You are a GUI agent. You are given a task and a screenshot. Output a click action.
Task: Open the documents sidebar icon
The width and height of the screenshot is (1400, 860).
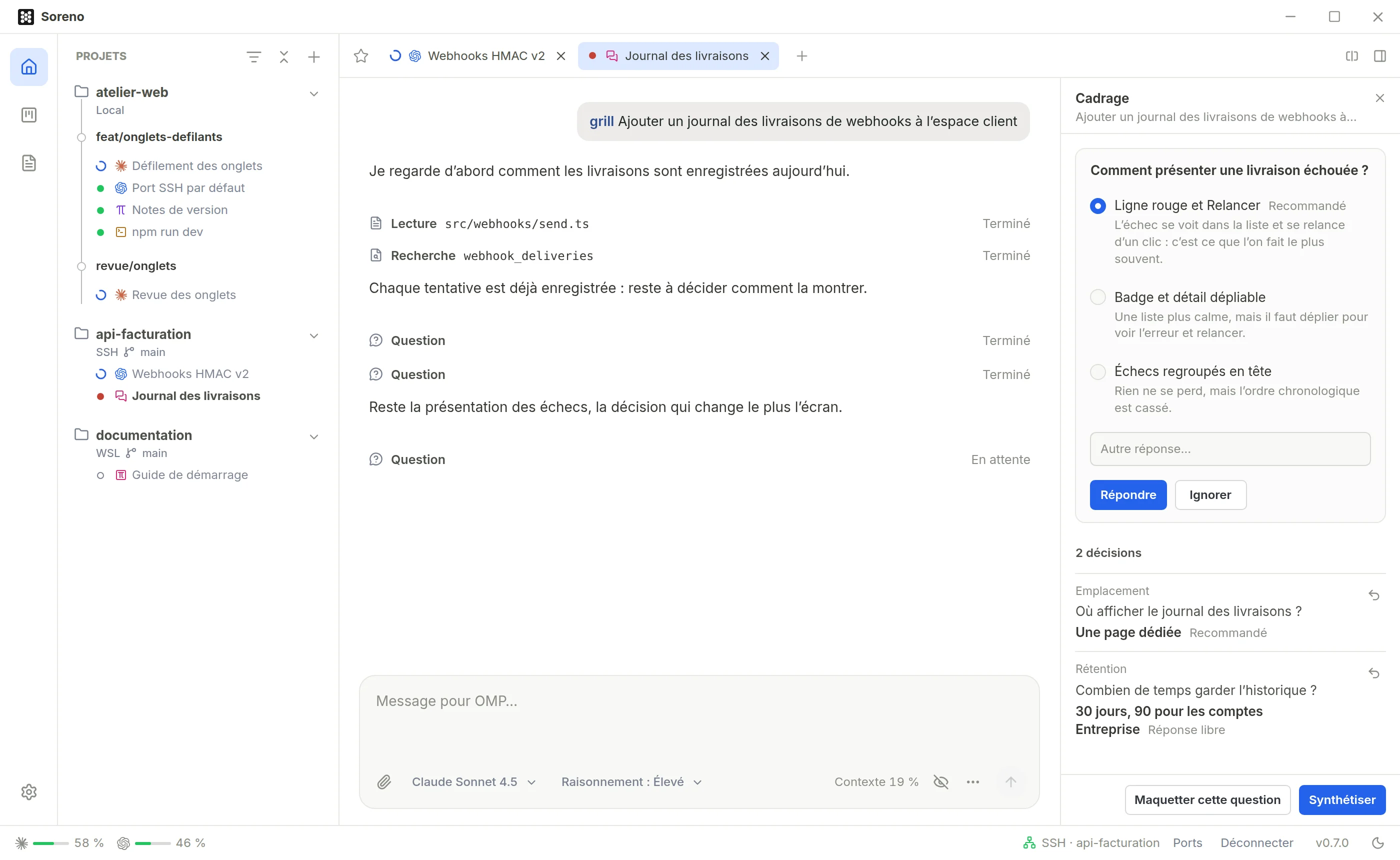(x=29, y=163)
